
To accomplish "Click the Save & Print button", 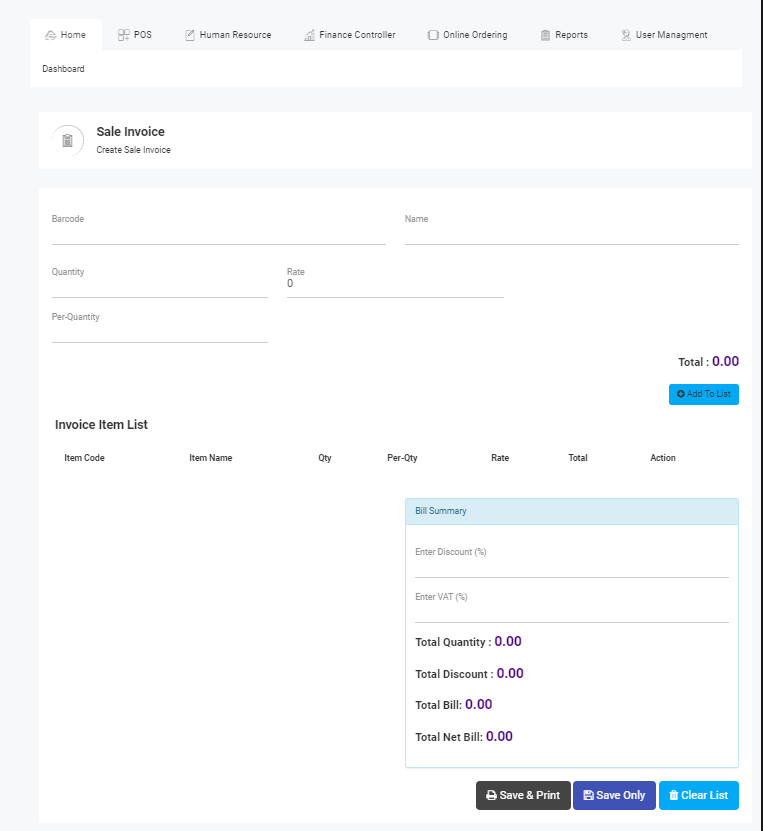I will pyautogui.click(x=523, y=795).
